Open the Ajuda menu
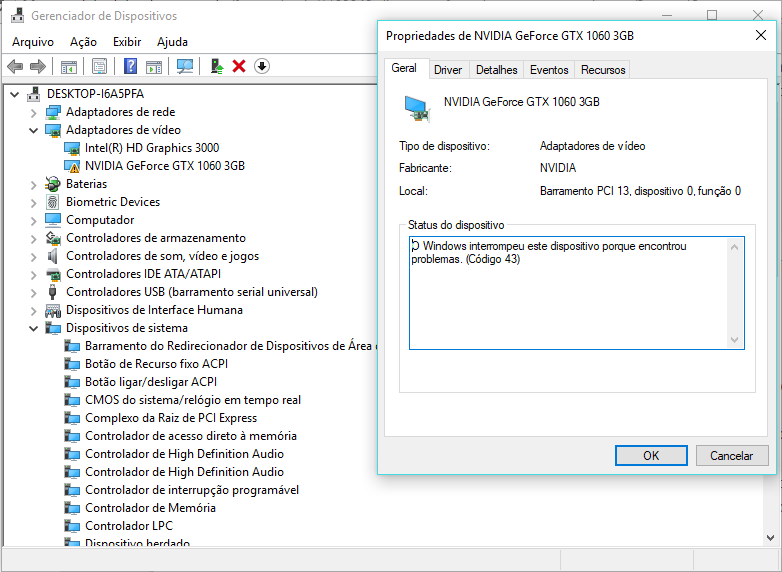782x572 pixels. point(173,42)
